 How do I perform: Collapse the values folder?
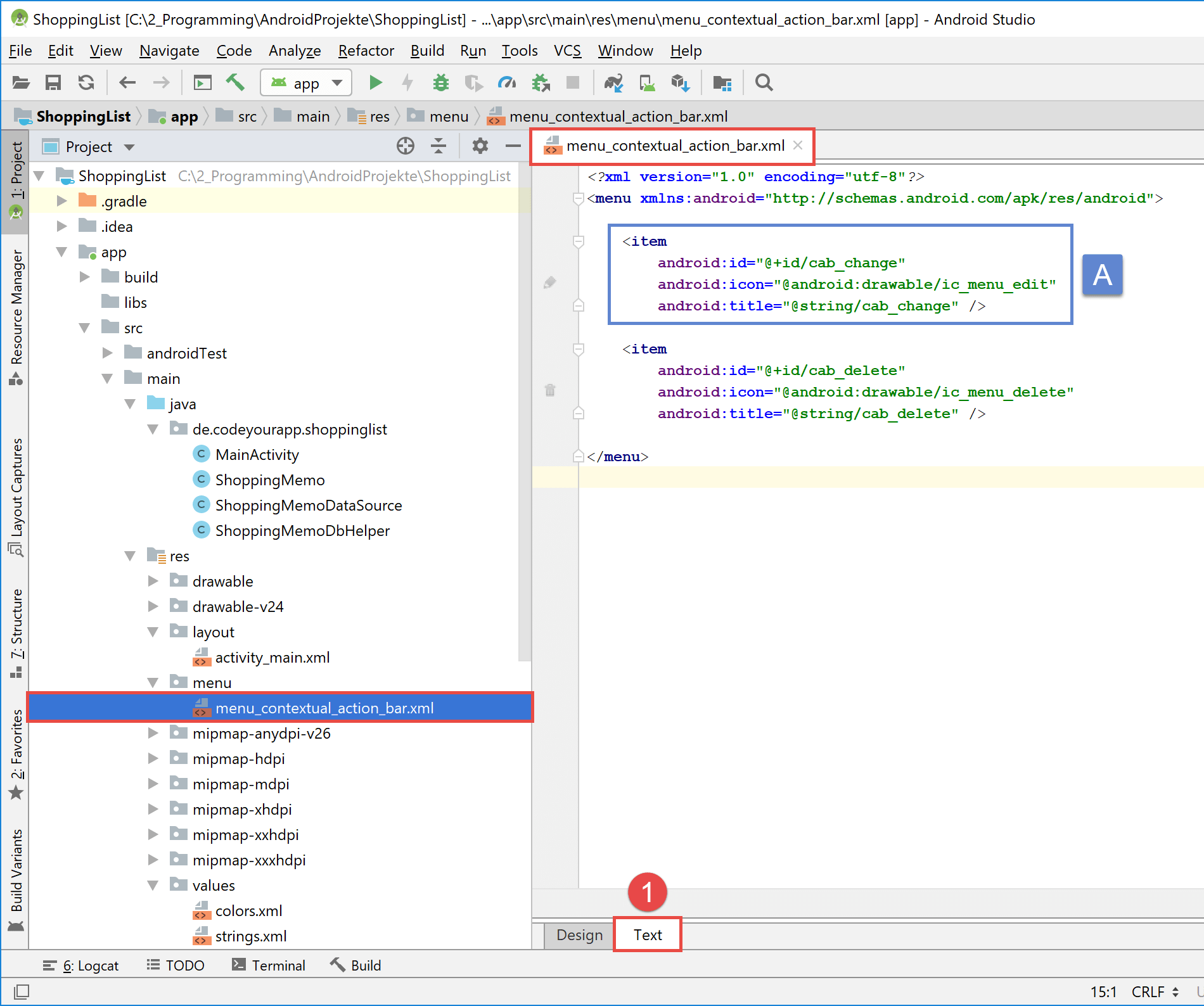coord(153,885)
